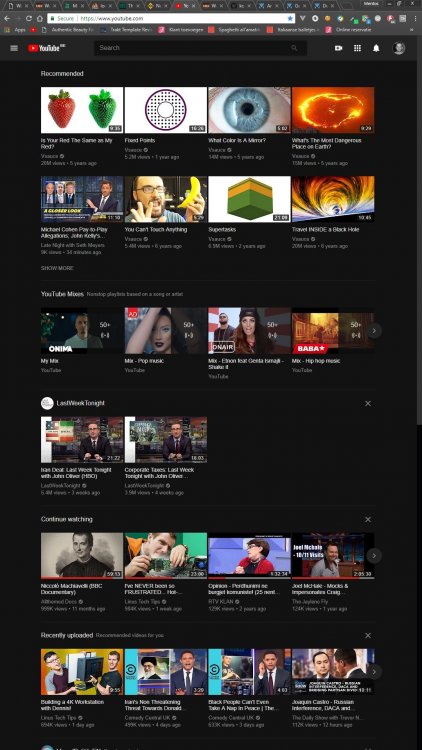The image size is (422, 750).
Task: Open the hamburger guide menu
Action: 14,48
